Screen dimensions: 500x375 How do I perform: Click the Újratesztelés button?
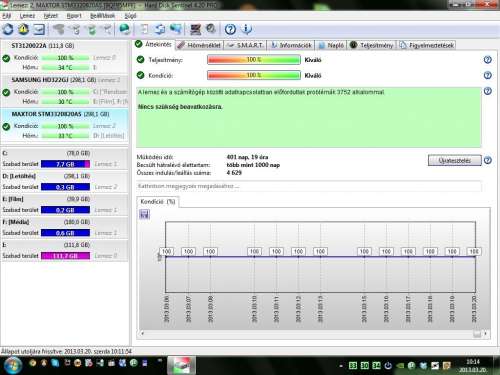click(x=454, y=160)
